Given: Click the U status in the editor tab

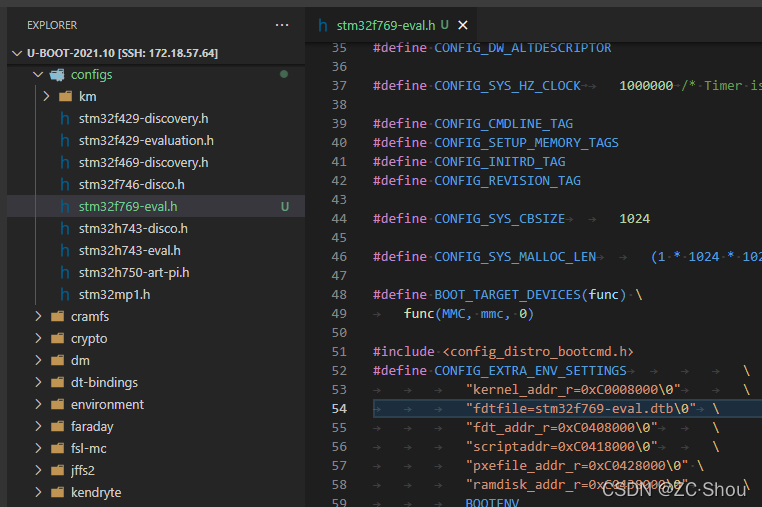Looking at the screenshot, I should (445, 25).
